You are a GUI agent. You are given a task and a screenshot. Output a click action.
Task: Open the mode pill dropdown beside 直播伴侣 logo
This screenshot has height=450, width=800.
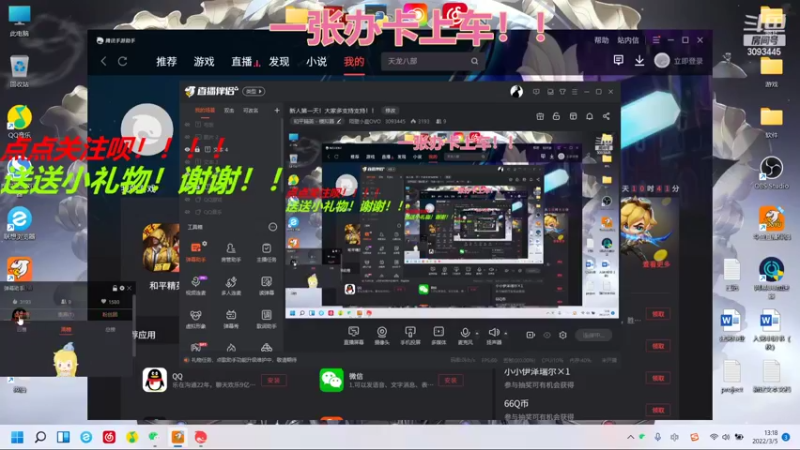(x=254, y=91)
